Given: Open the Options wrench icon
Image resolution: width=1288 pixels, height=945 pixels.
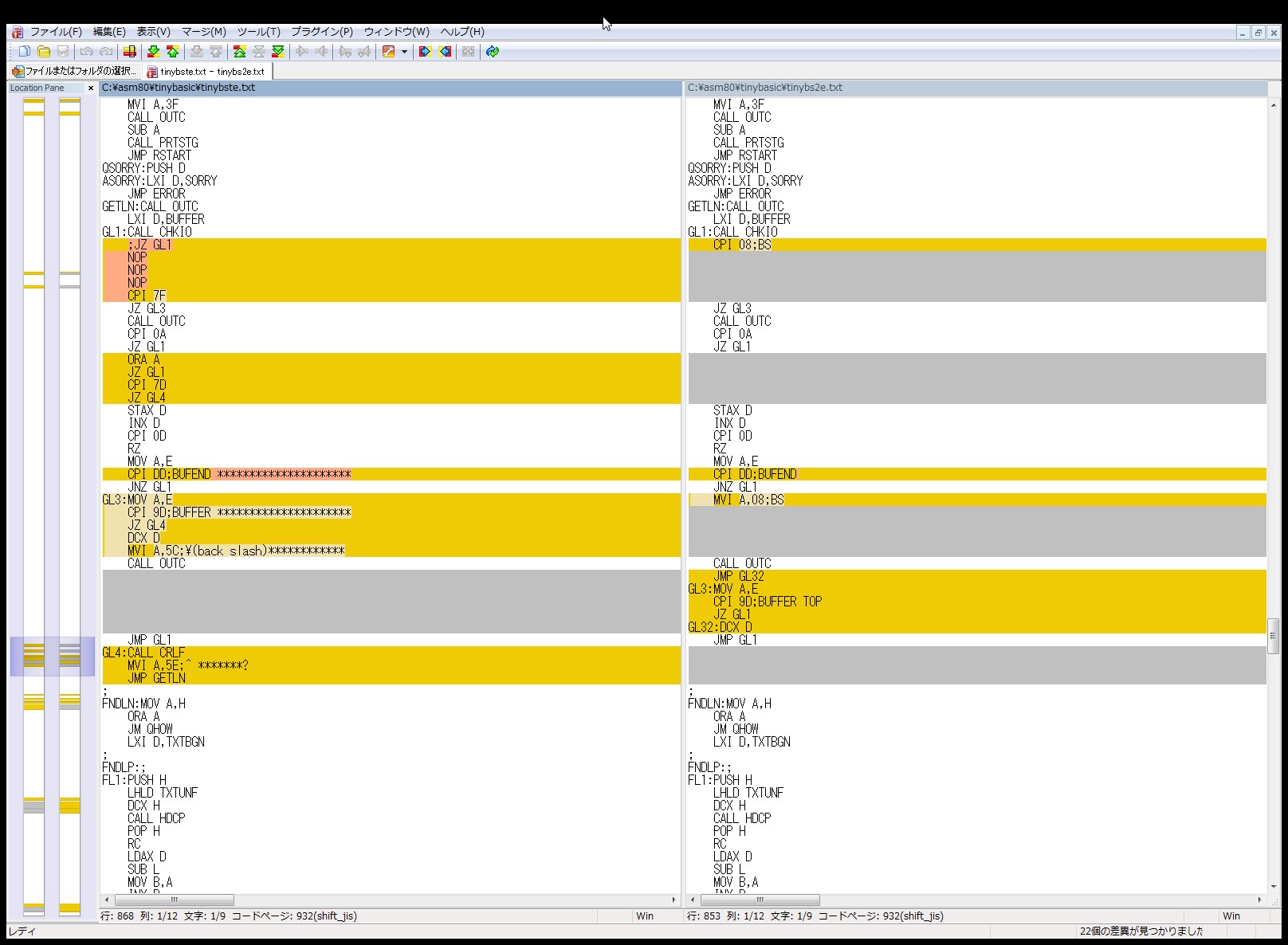Looking at the screenshot, I should (388, 52).
